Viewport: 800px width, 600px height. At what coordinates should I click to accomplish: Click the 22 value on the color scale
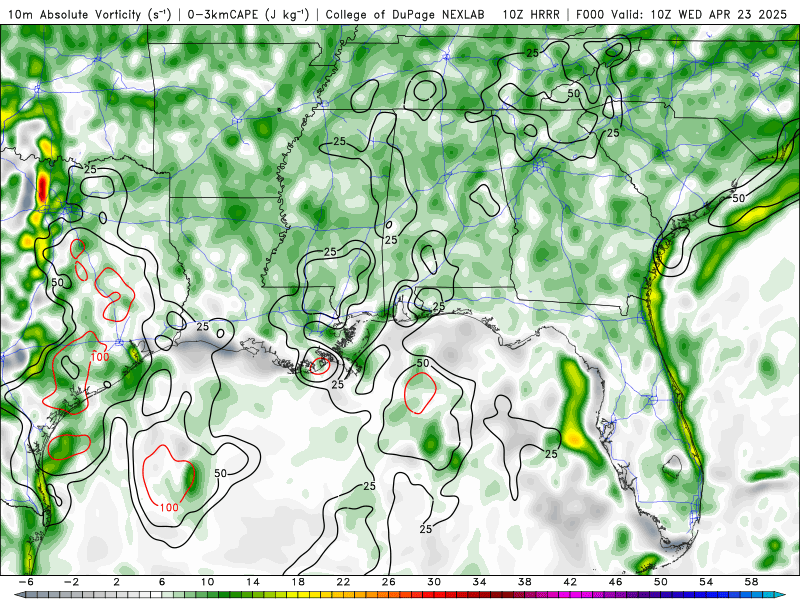coord(343,582)
